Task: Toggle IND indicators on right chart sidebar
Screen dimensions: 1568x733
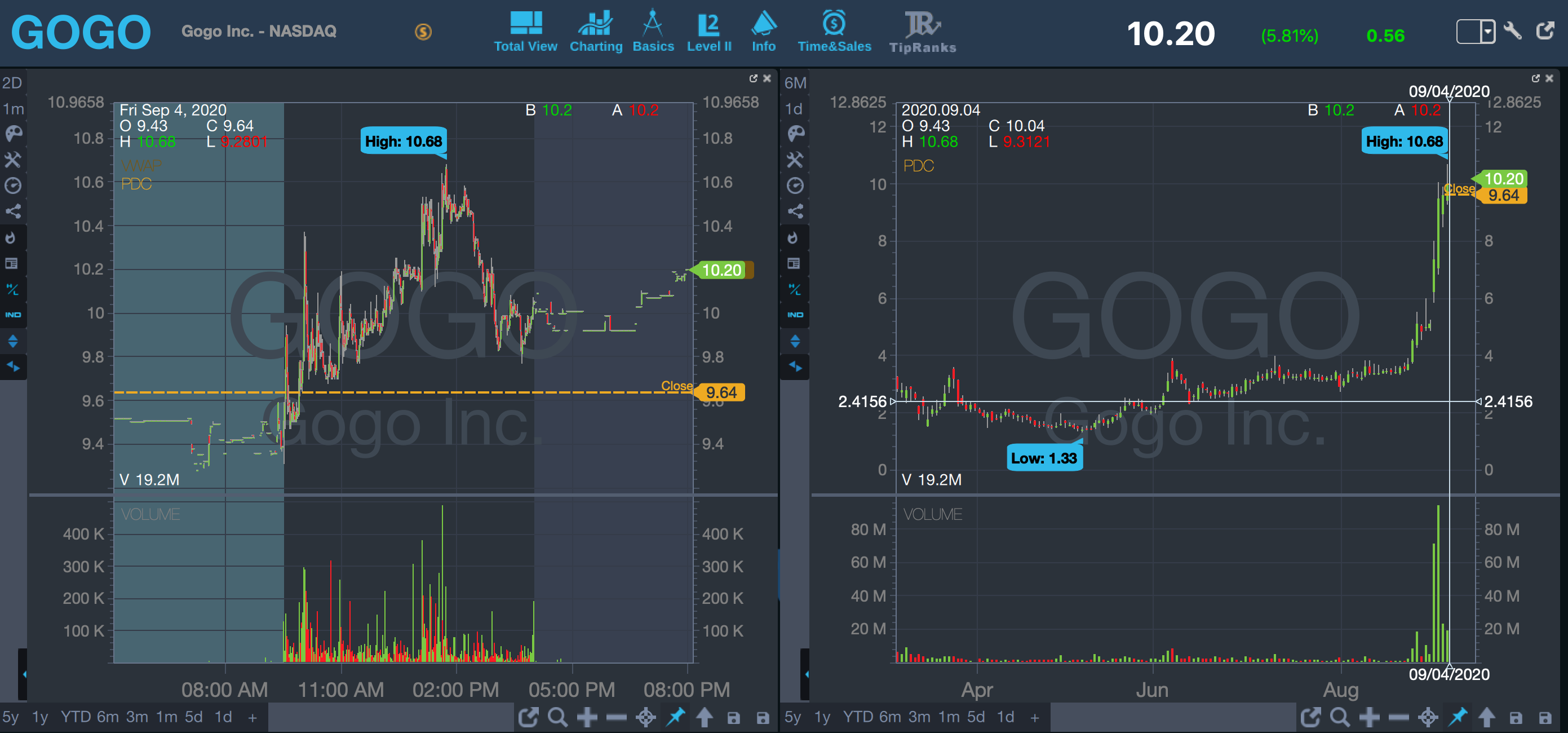Action: click(795, 315)
